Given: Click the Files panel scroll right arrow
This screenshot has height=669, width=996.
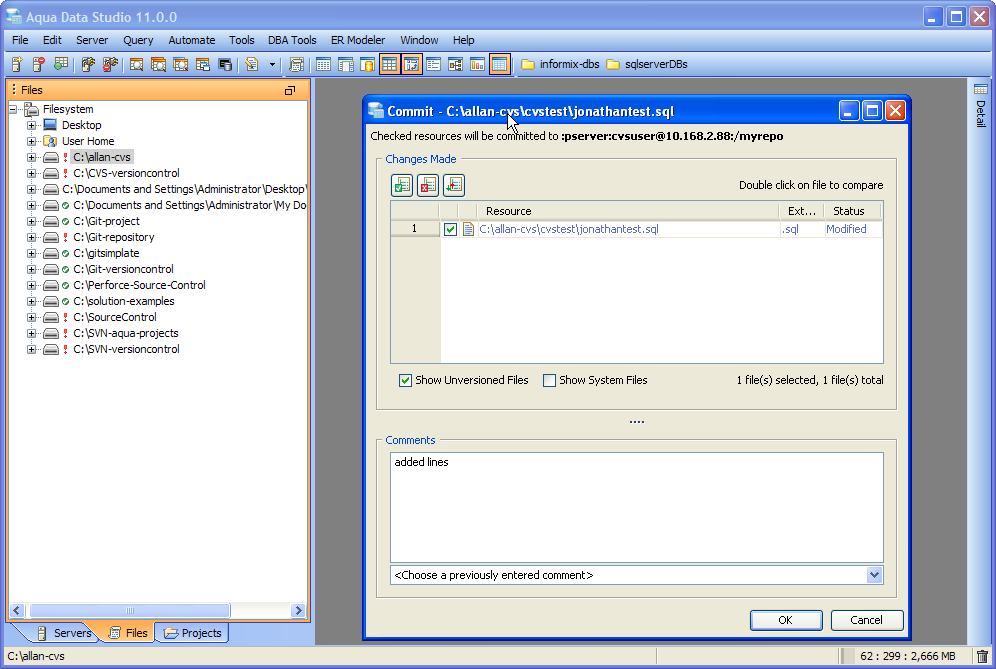Looking at the screenshot, I should coord(299,611).
